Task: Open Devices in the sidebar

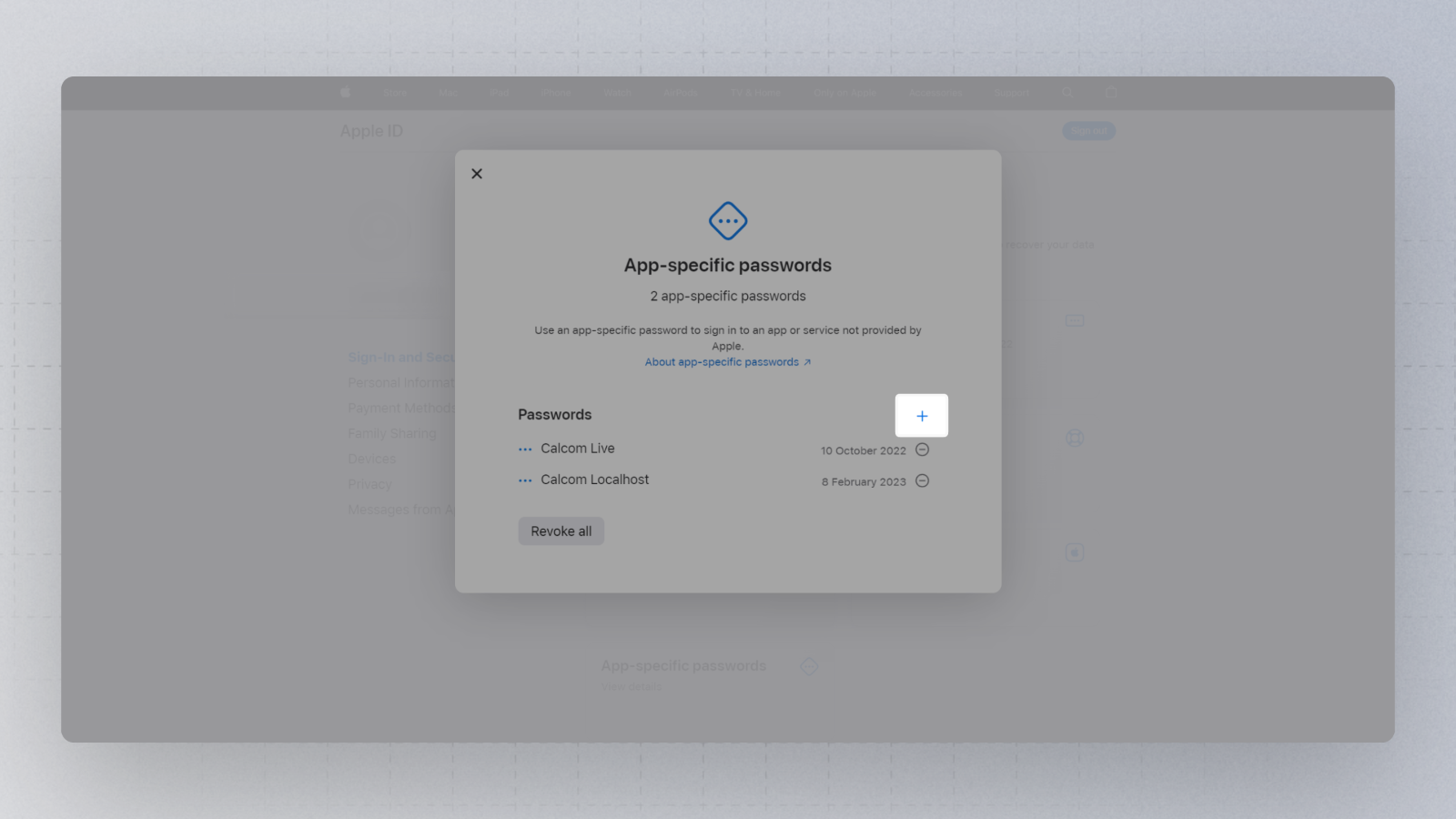Action: [x=371, y=459]
